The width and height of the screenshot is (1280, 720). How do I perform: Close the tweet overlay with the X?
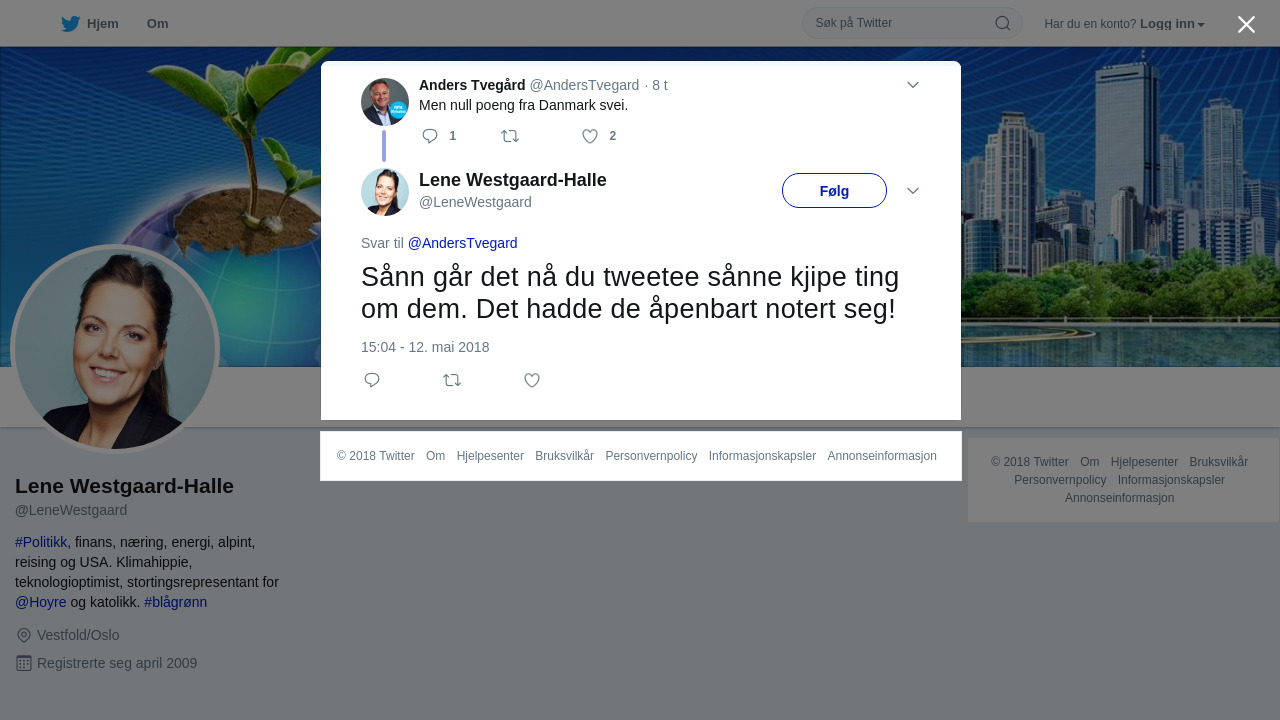point(1246,24)
